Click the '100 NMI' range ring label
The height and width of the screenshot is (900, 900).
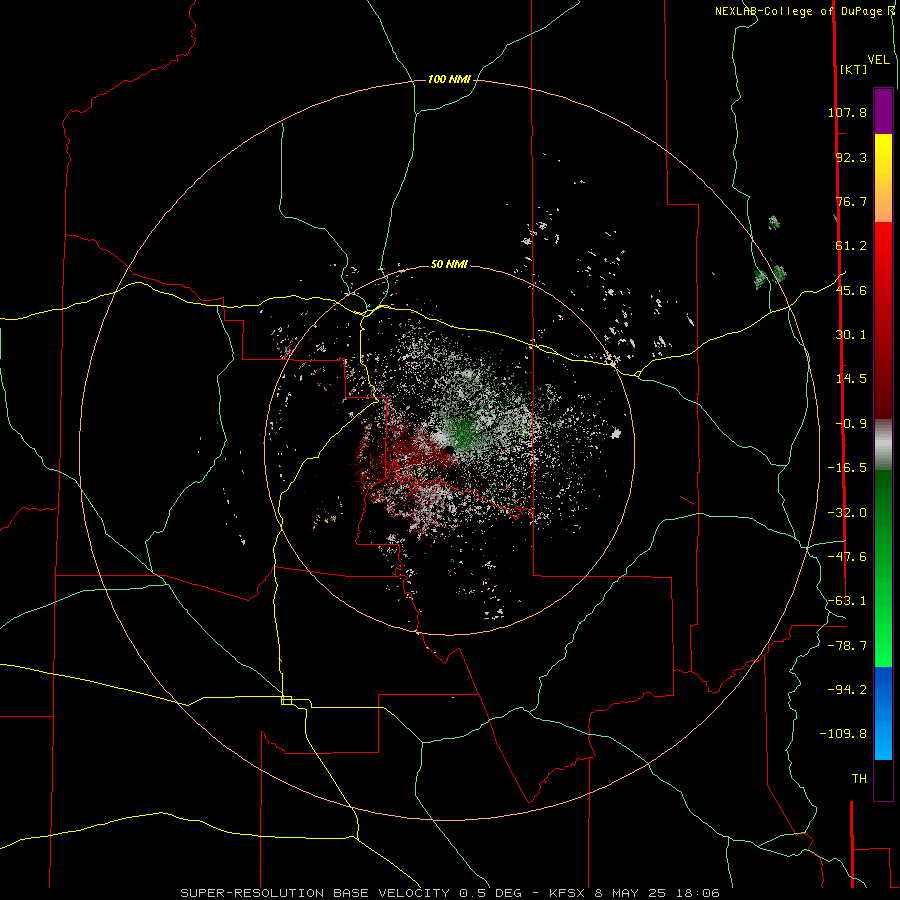click(449, 79)
